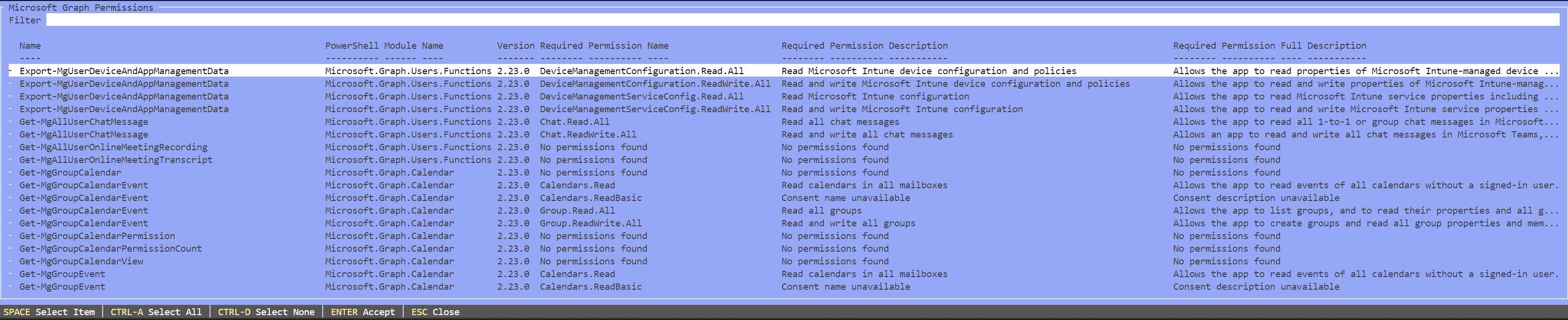
Task: Select the Get-MgGroupCalendarPermissionCount row name
Action: point(110,249)
